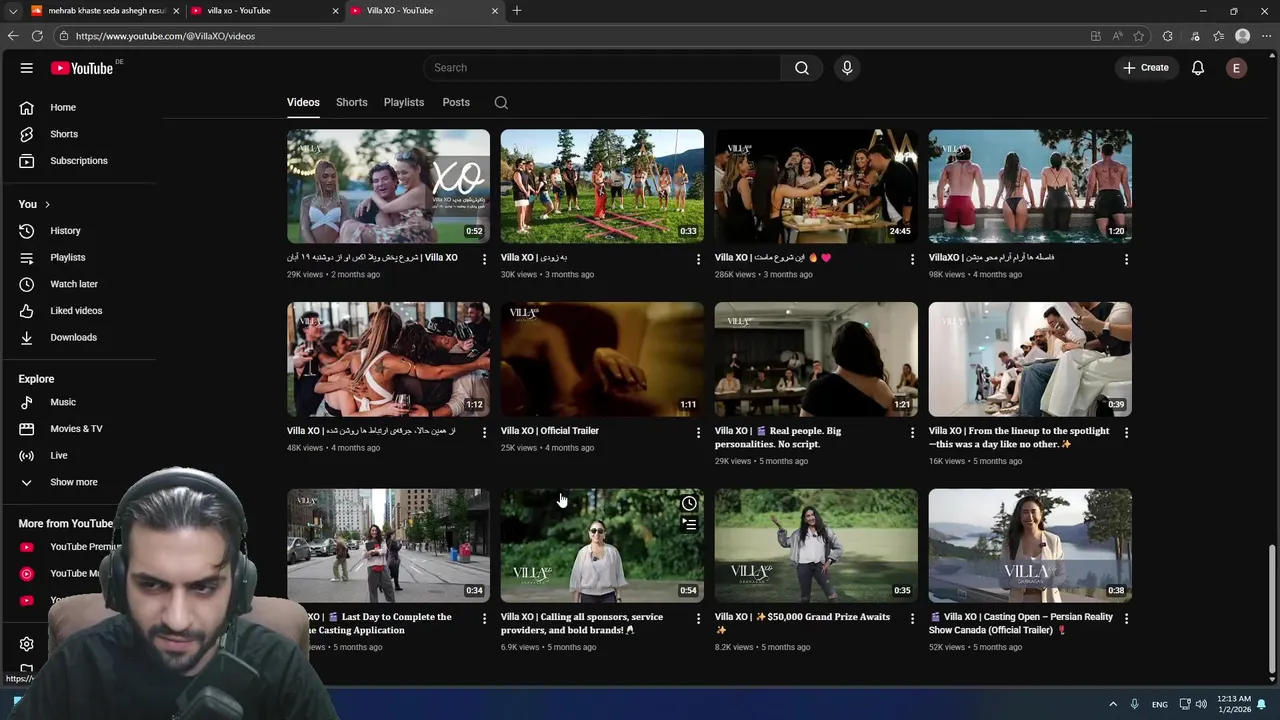Screen dimensions: 1280x720
Task: Switch to channel Playlists tab
Action: coord(404,102)
